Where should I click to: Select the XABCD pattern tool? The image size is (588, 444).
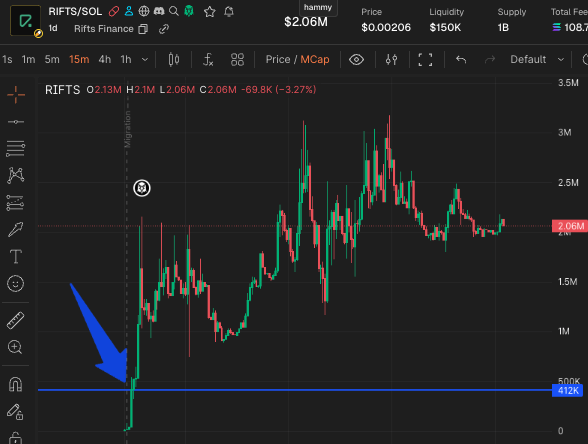(x=16, y=175)
